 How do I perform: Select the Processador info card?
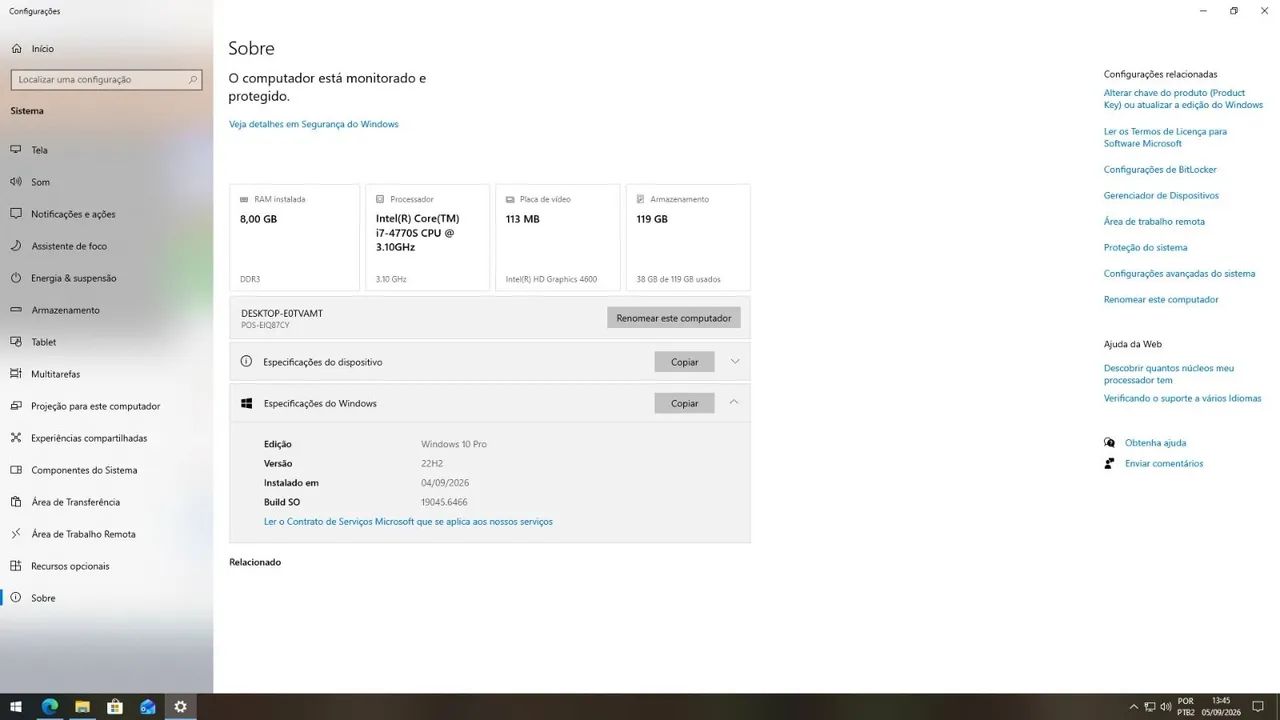[427, 238]
